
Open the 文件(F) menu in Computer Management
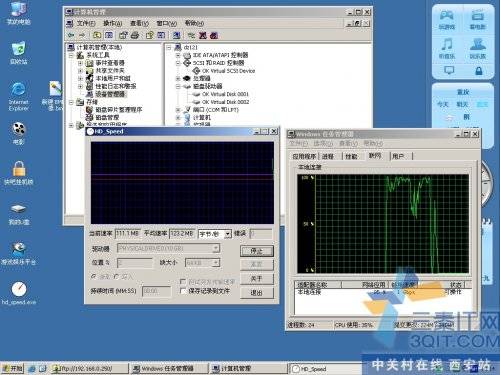(x=86, y=23)
